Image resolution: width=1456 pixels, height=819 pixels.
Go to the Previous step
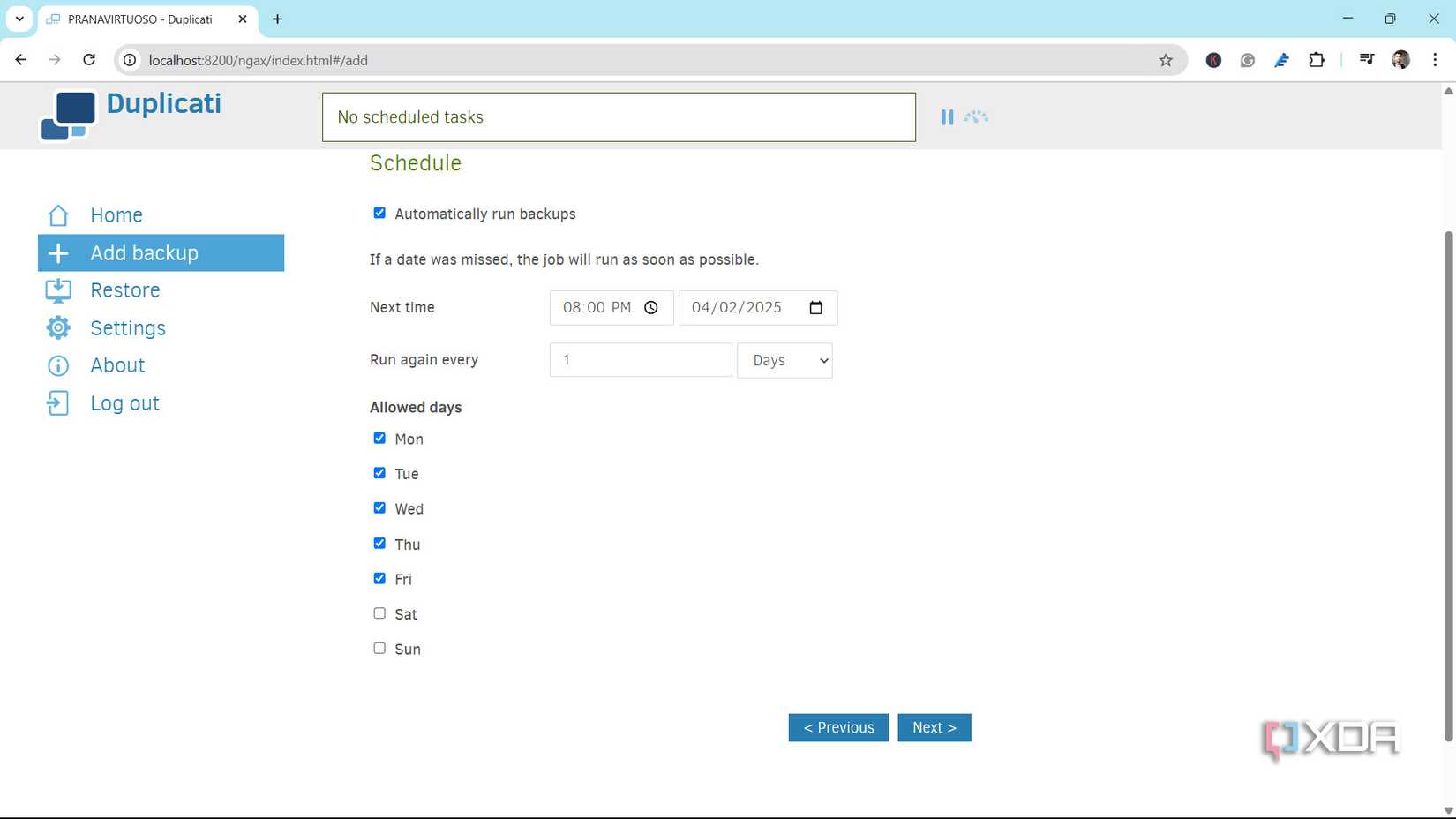pyautogui.click(x=838, y=727)
